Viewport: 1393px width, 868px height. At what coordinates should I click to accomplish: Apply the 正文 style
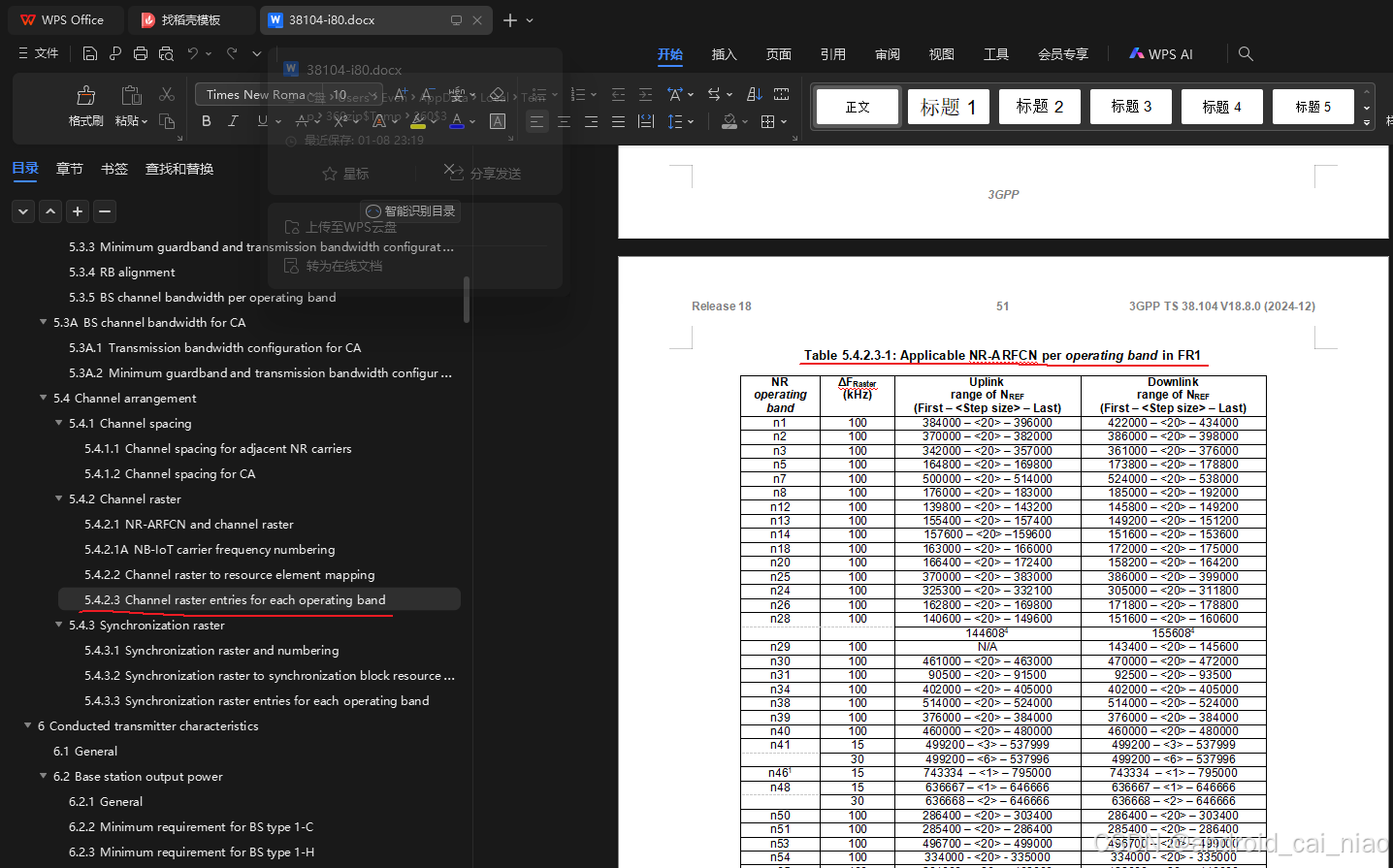(x=858, y=107)
